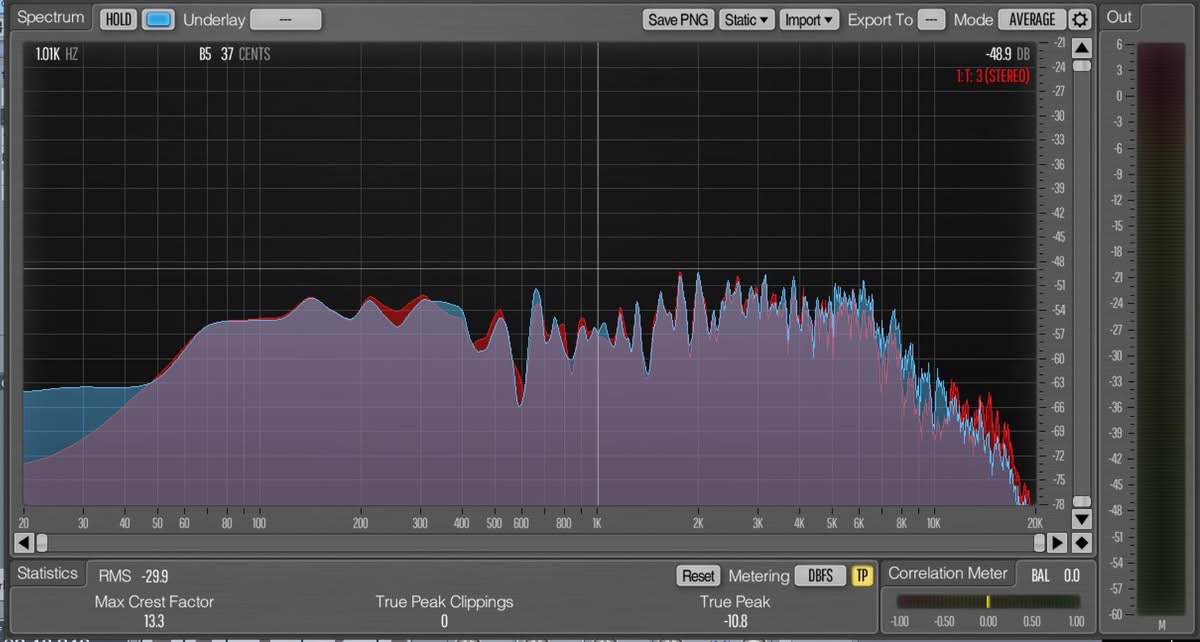Click the horizontal scrollbar track below the spectrum
The height and width of the screenshot is (642, 1200).
(541, 543)
